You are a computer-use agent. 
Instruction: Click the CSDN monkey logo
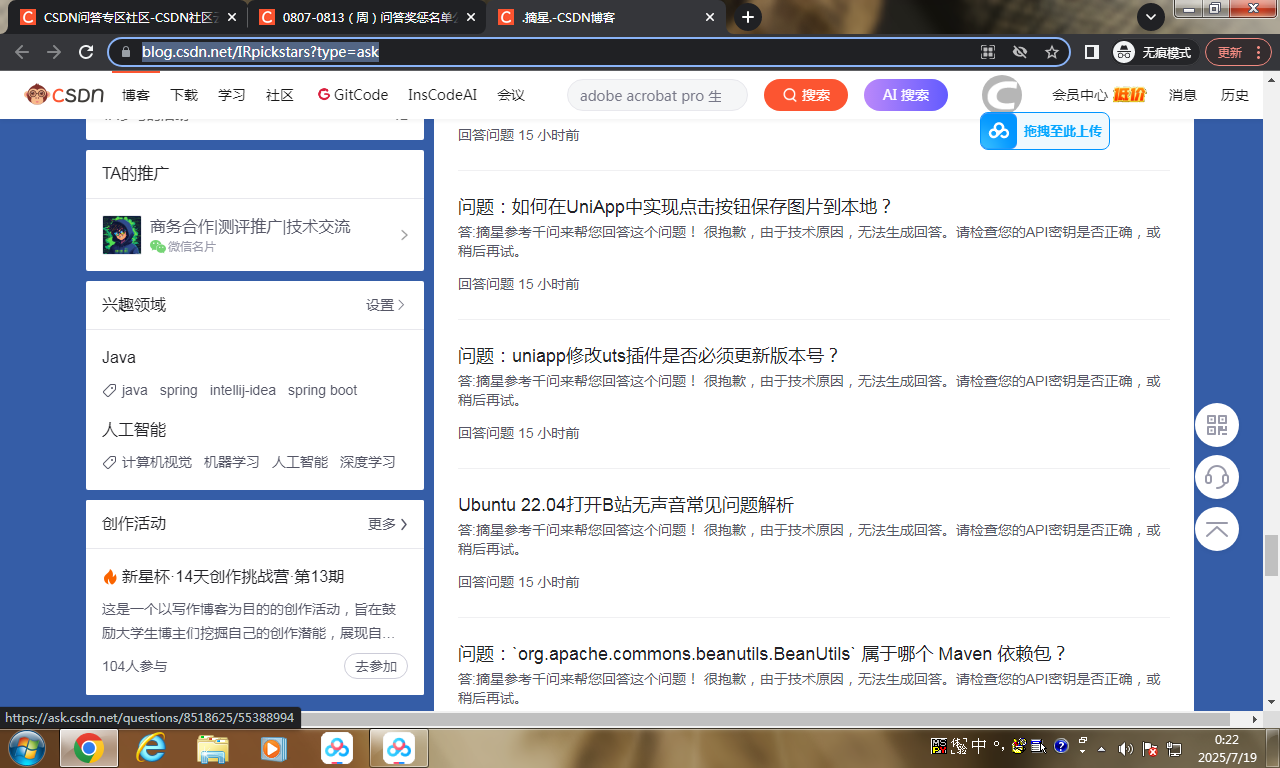(x=65, y=95)
